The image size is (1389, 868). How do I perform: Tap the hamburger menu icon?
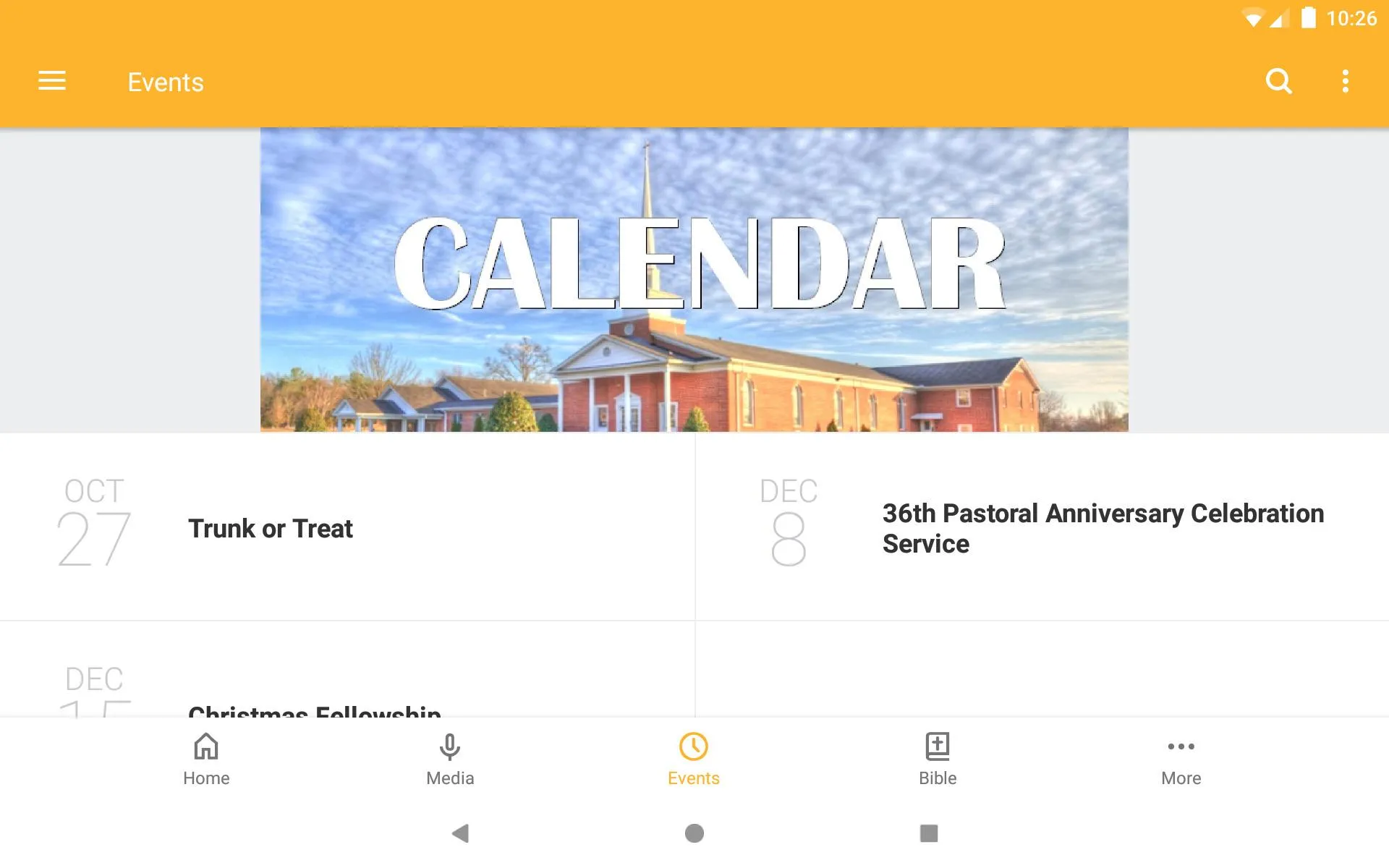click(x=51, y=81)
